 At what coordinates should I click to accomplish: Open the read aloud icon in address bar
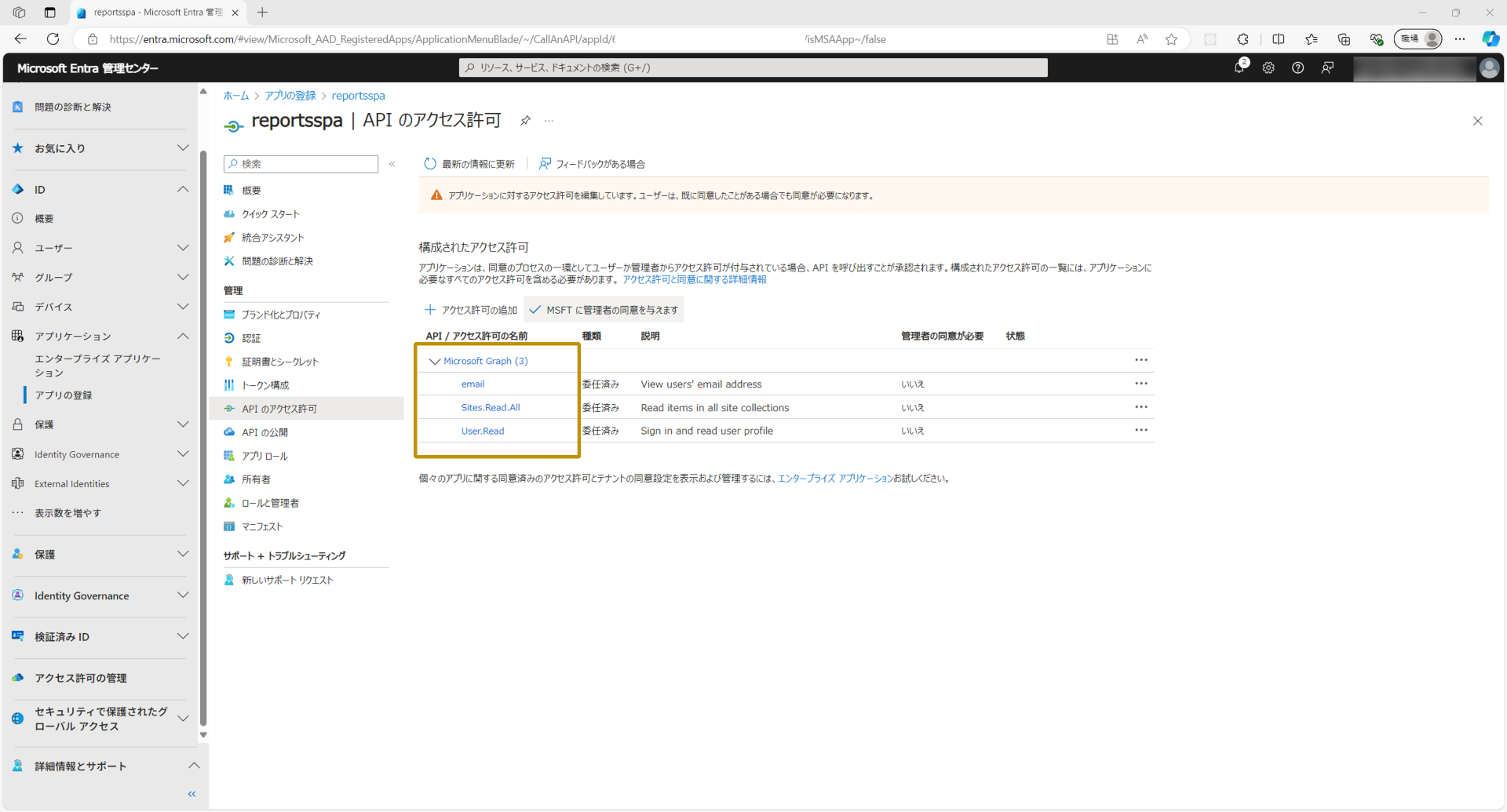1142,39
